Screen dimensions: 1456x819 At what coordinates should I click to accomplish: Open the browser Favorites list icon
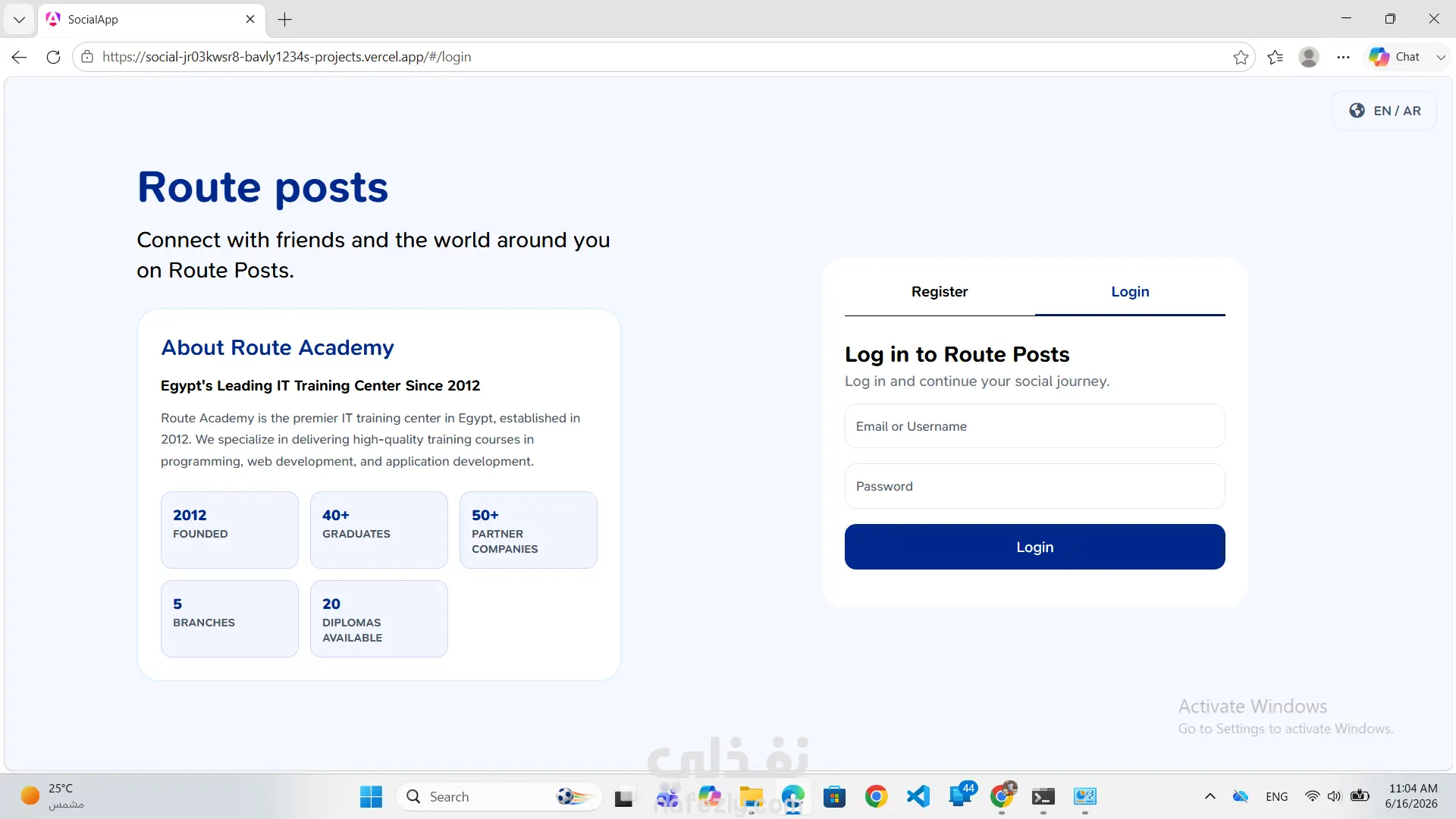pyautogui.click(x=1275, y=57)
